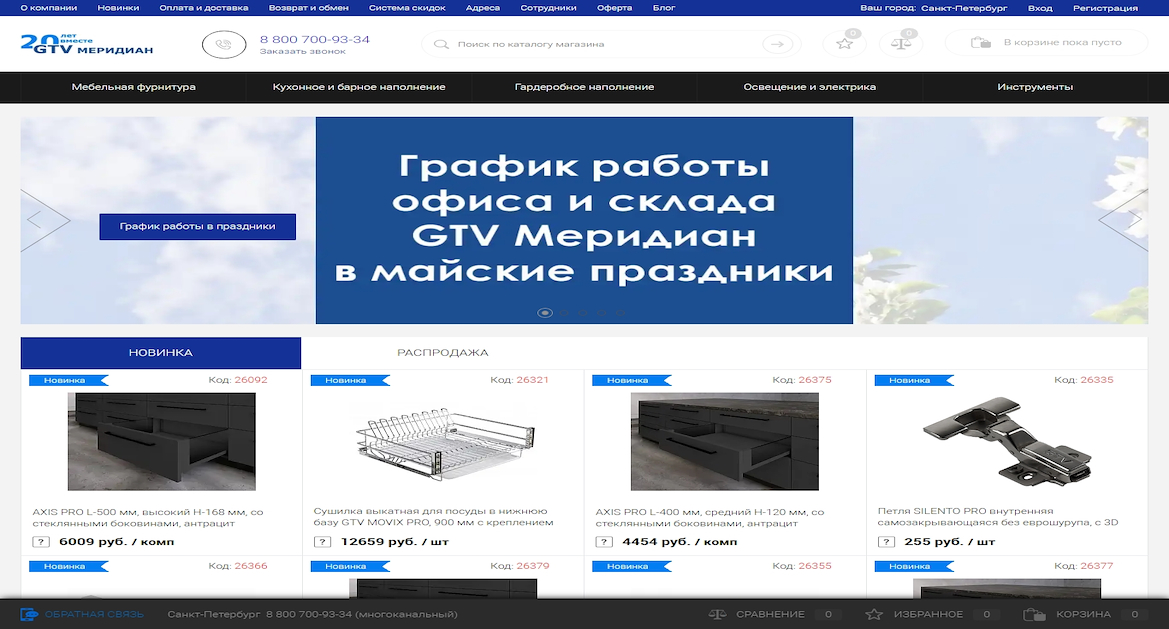Click the Вход login link
Viewport: 1169px width, 629px height.
point(1040,8)
